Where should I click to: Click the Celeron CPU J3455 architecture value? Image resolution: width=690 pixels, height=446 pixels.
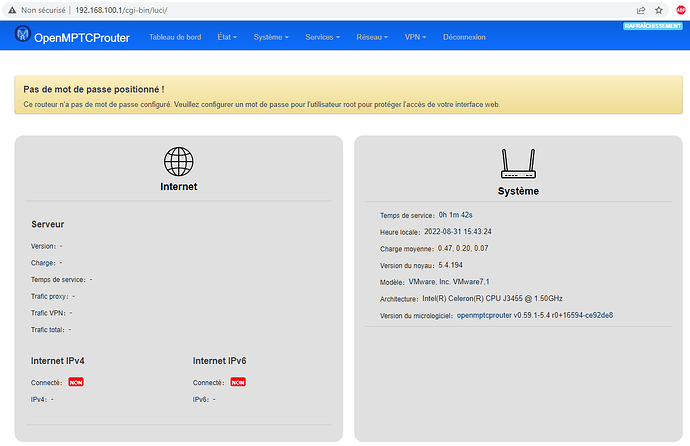492,299
